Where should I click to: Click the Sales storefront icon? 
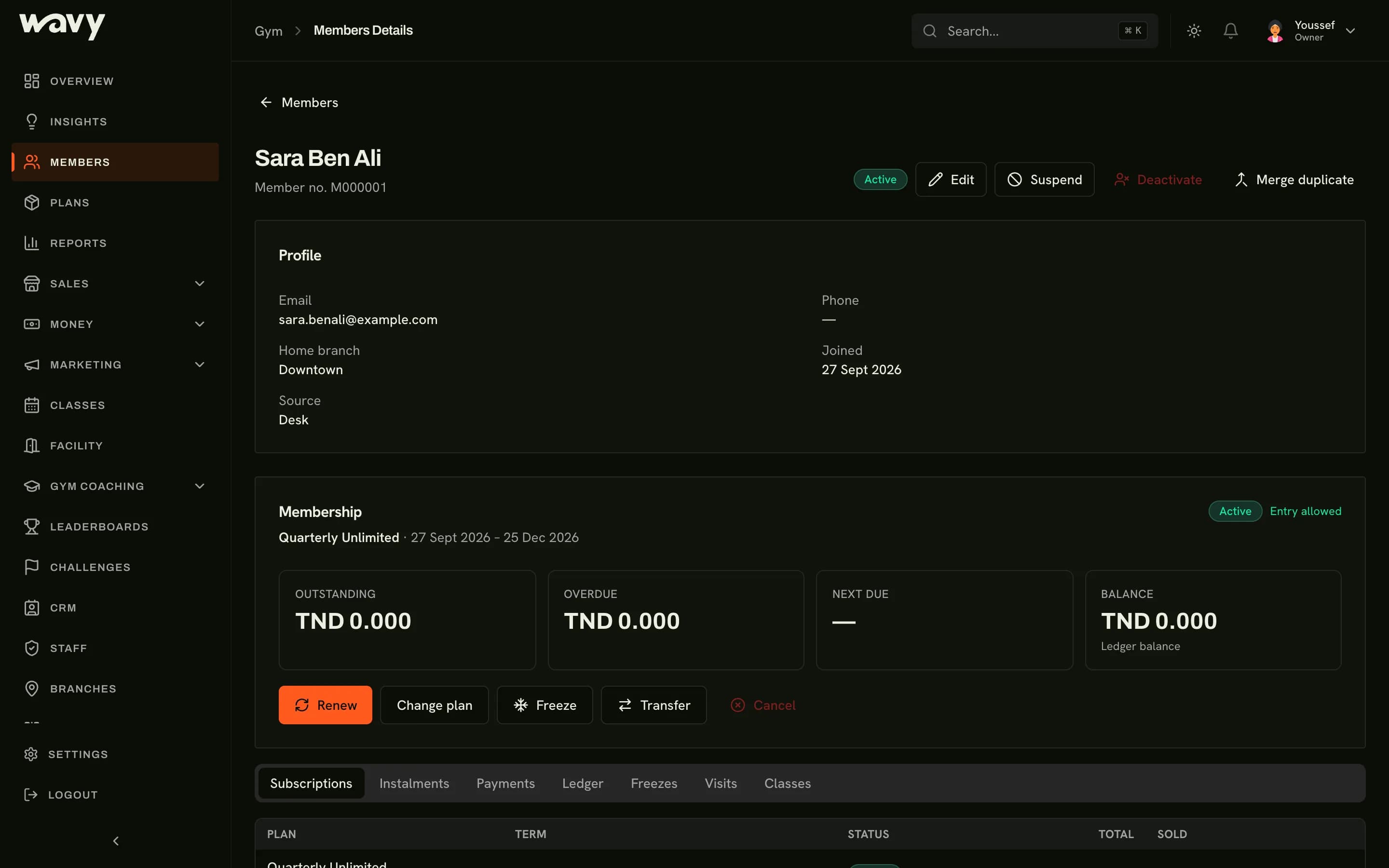[31, 284]
